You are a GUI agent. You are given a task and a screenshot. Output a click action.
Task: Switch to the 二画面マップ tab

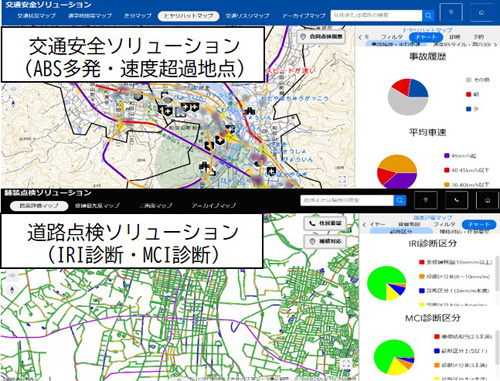(156, 206)
